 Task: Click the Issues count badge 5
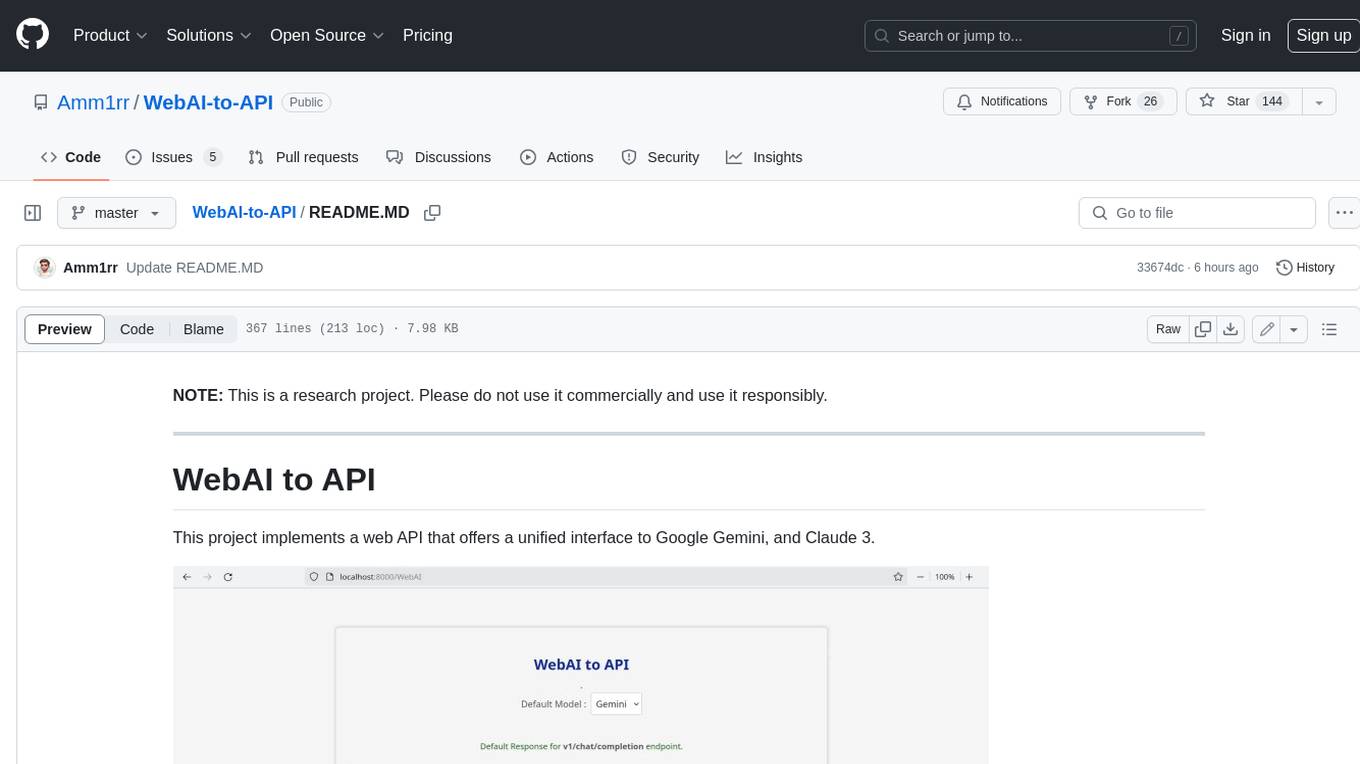(212, 157)
